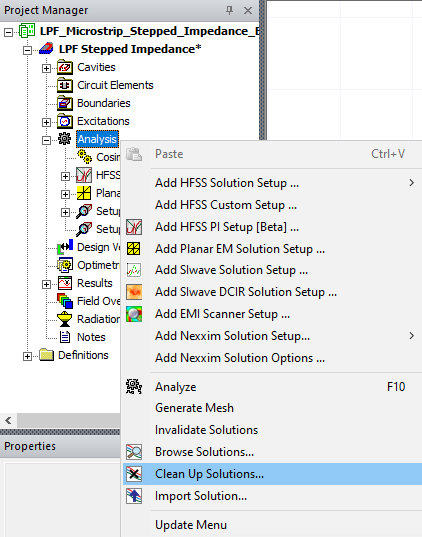This screenshot has height=537, width=422.
Task: Expand the Definitions node
Action: (27, 357)
